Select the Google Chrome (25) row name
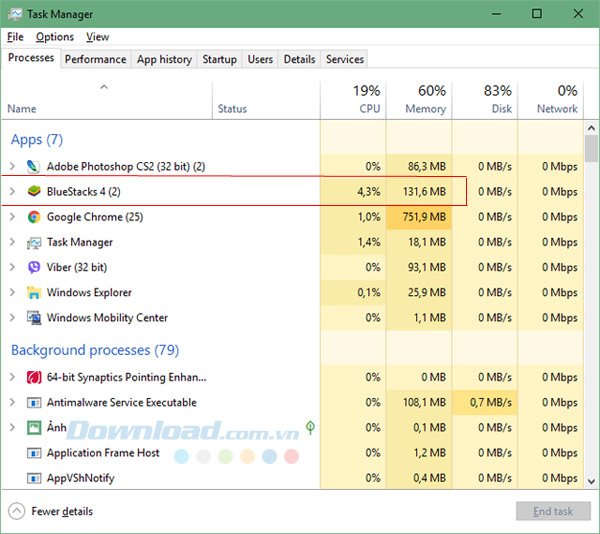The width and height of the screenshot is (600, 534). [95, 217]
